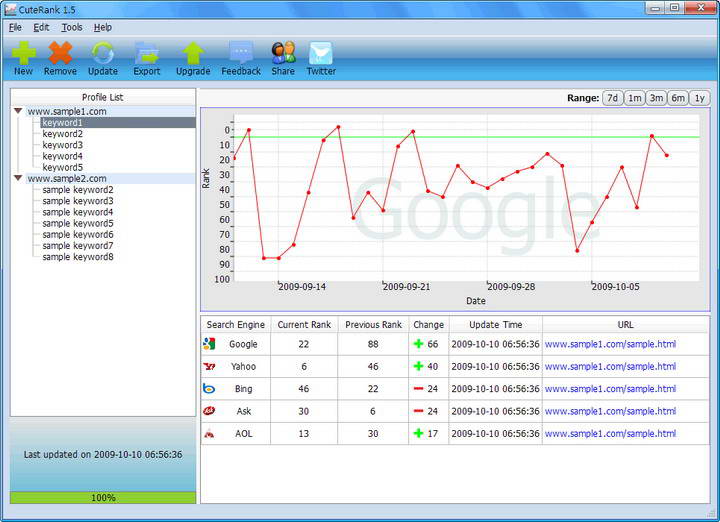This screenshot has width=720, height=522.
Task: Click the Bing change value 24
Action: (433, 389)
